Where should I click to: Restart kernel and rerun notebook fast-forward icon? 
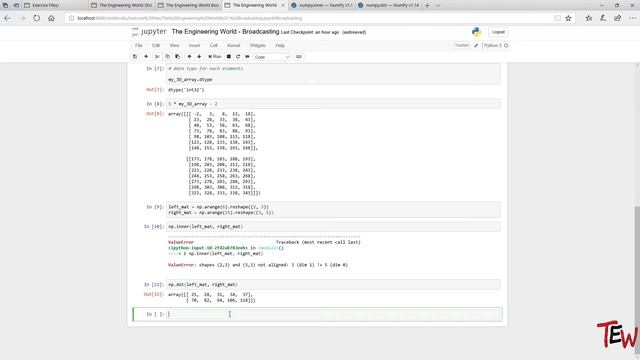point(247,57)
